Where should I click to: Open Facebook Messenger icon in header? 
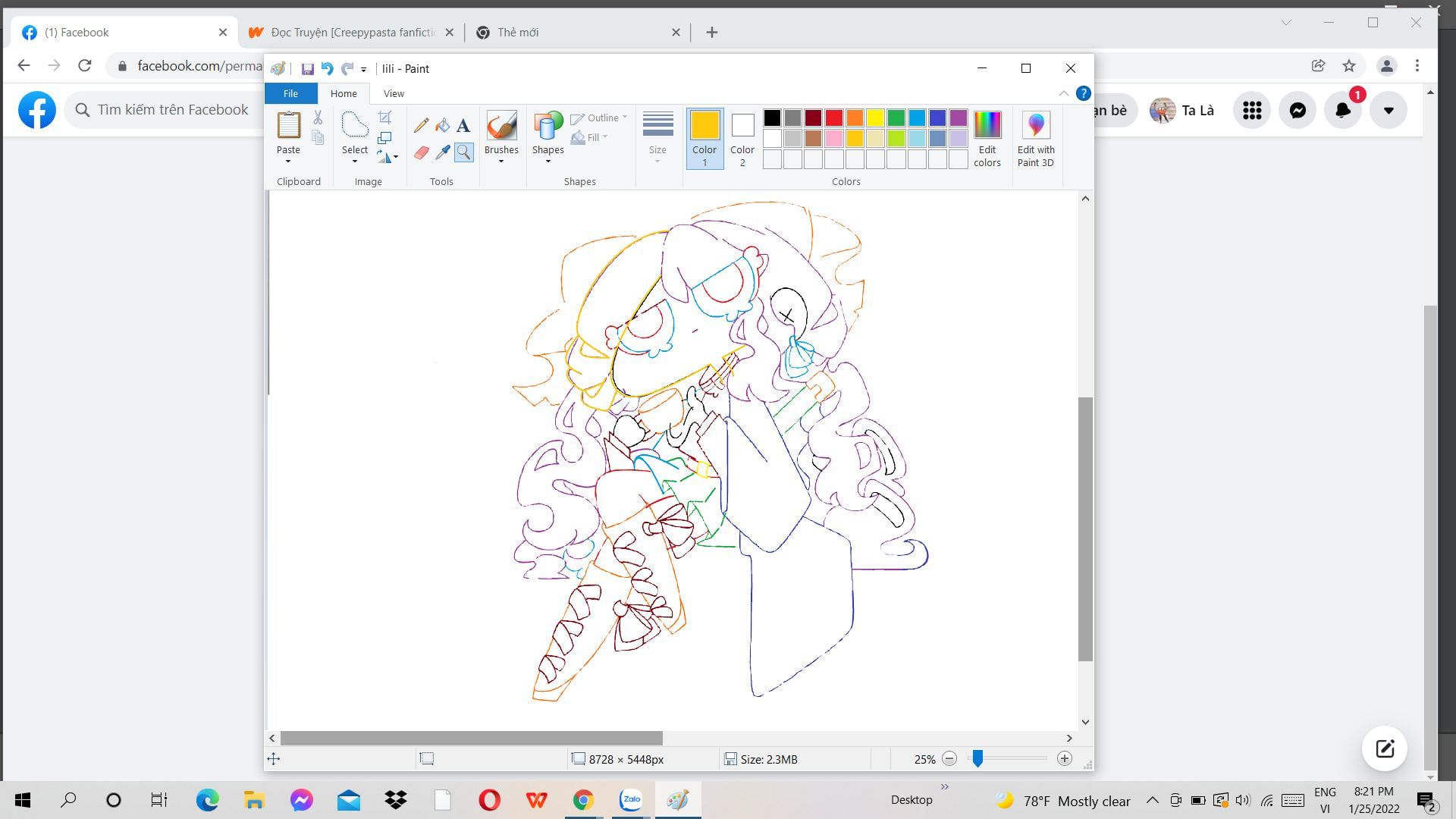click(x=1298, y=111)
